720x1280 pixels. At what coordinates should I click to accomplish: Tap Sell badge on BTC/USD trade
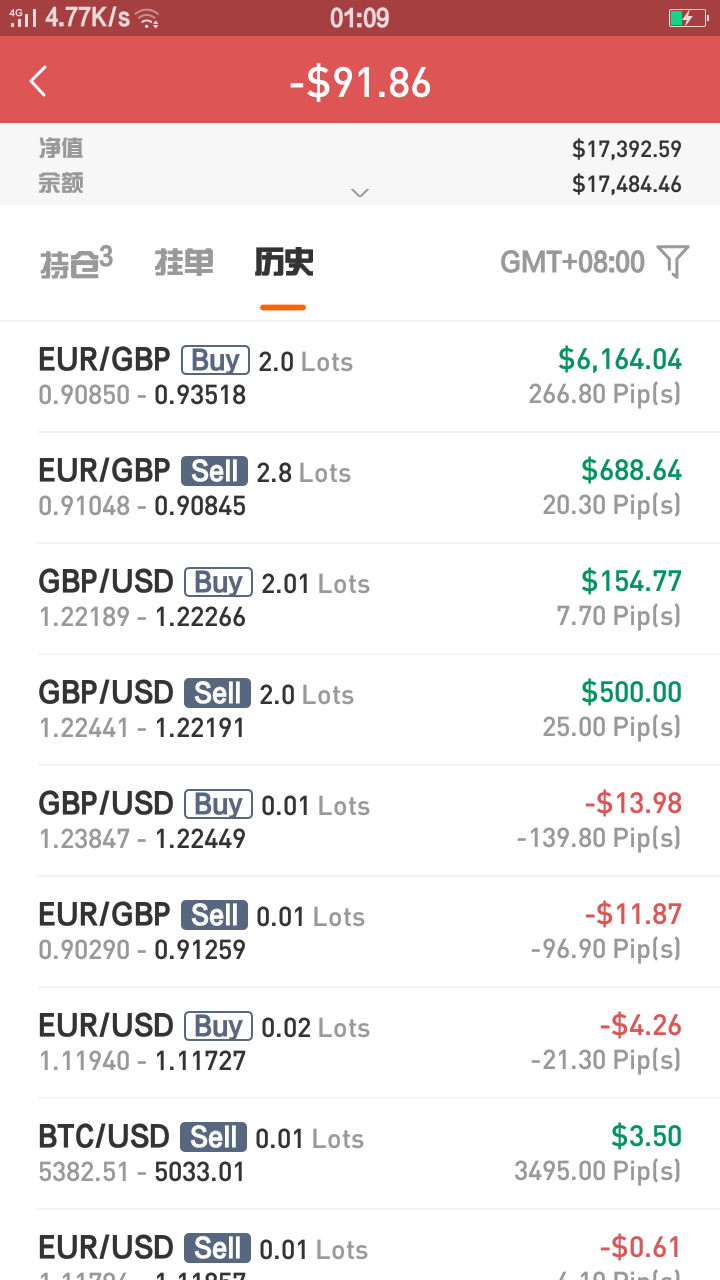tap(214, 1137)
